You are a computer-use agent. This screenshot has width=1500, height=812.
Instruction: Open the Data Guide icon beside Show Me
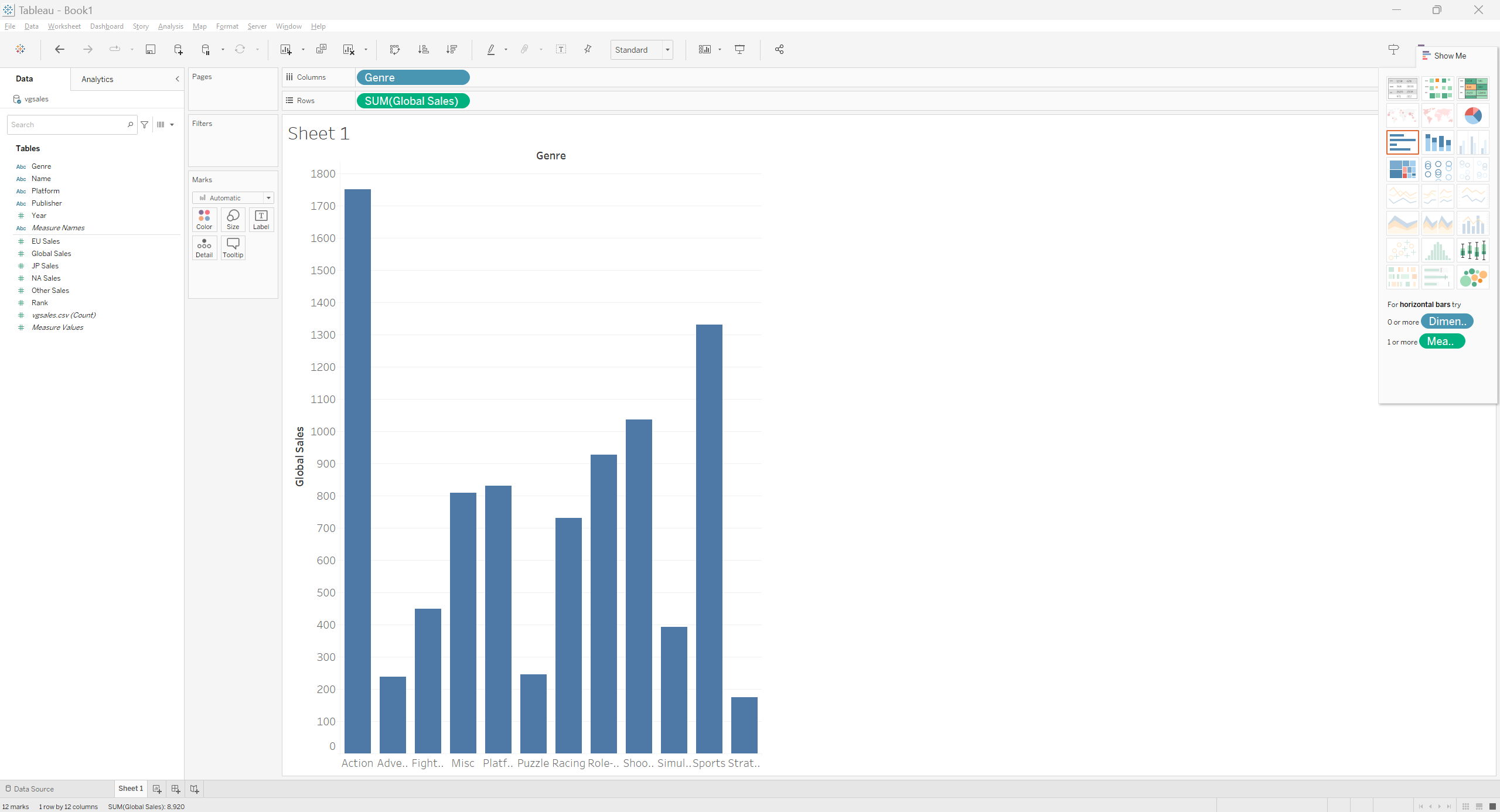point(1394,49)
